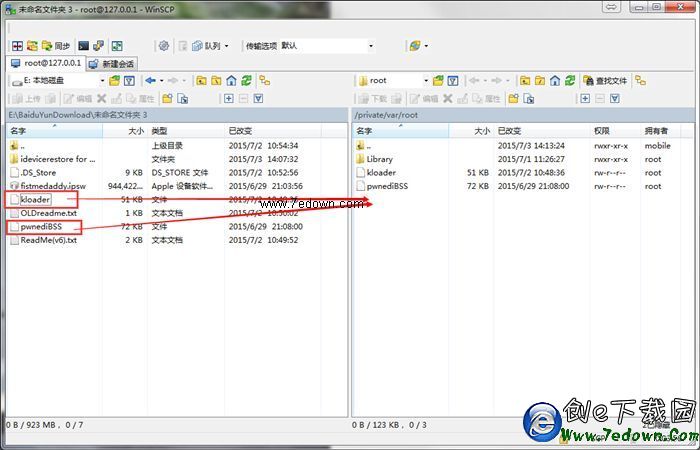Expand the globe icon dropdown arrow
The image size is (700, 450).
coord(426,46)
